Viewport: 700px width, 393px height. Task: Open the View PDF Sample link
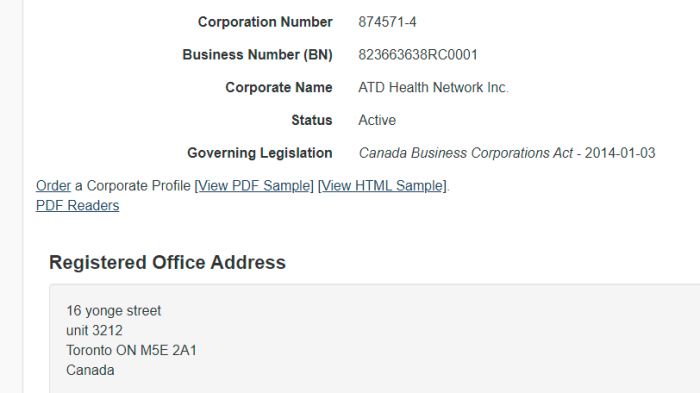point(254,186)
